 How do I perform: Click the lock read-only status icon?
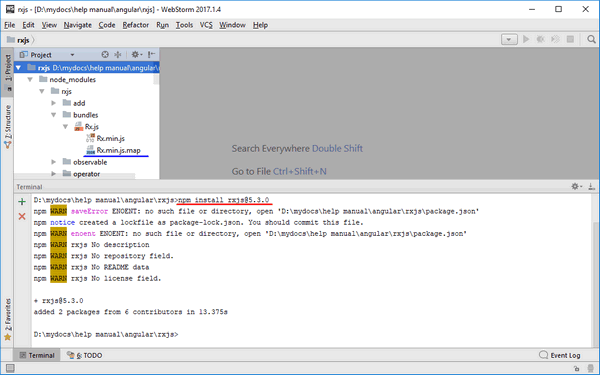coord(577,369)
